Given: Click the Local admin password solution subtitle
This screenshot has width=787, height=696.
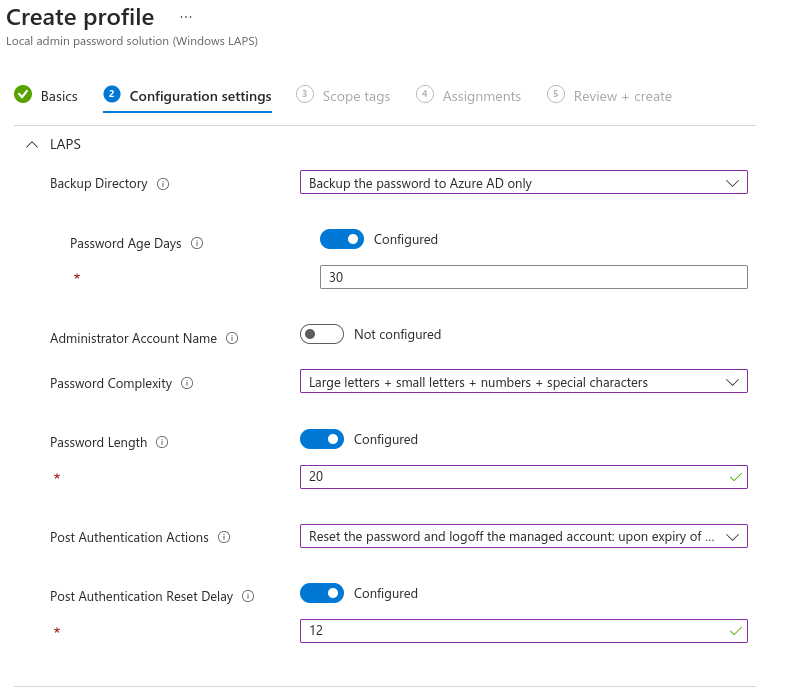Looking at the screenshot, I should 132,41.
